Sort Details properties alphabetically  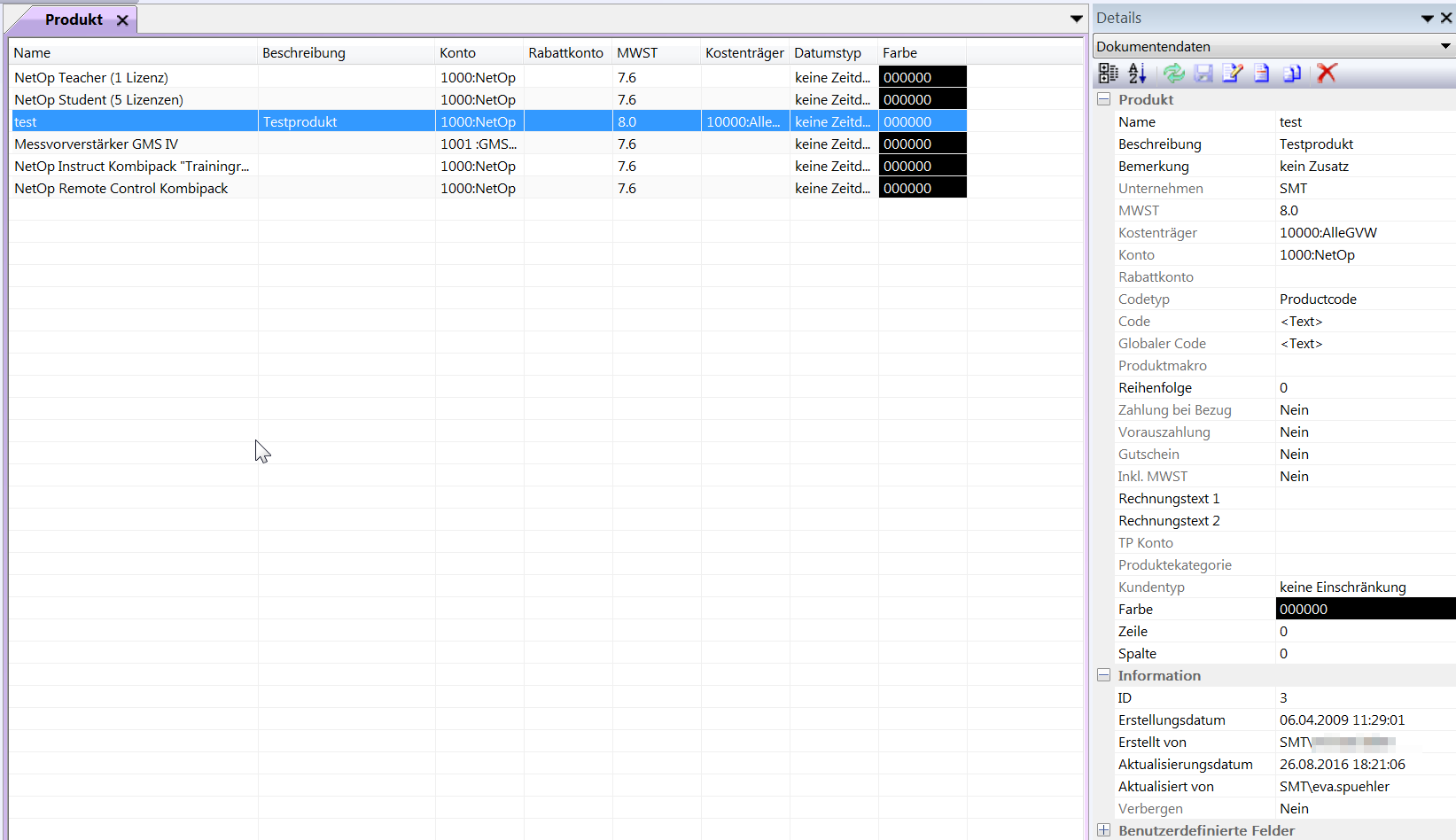[1138, 74]
